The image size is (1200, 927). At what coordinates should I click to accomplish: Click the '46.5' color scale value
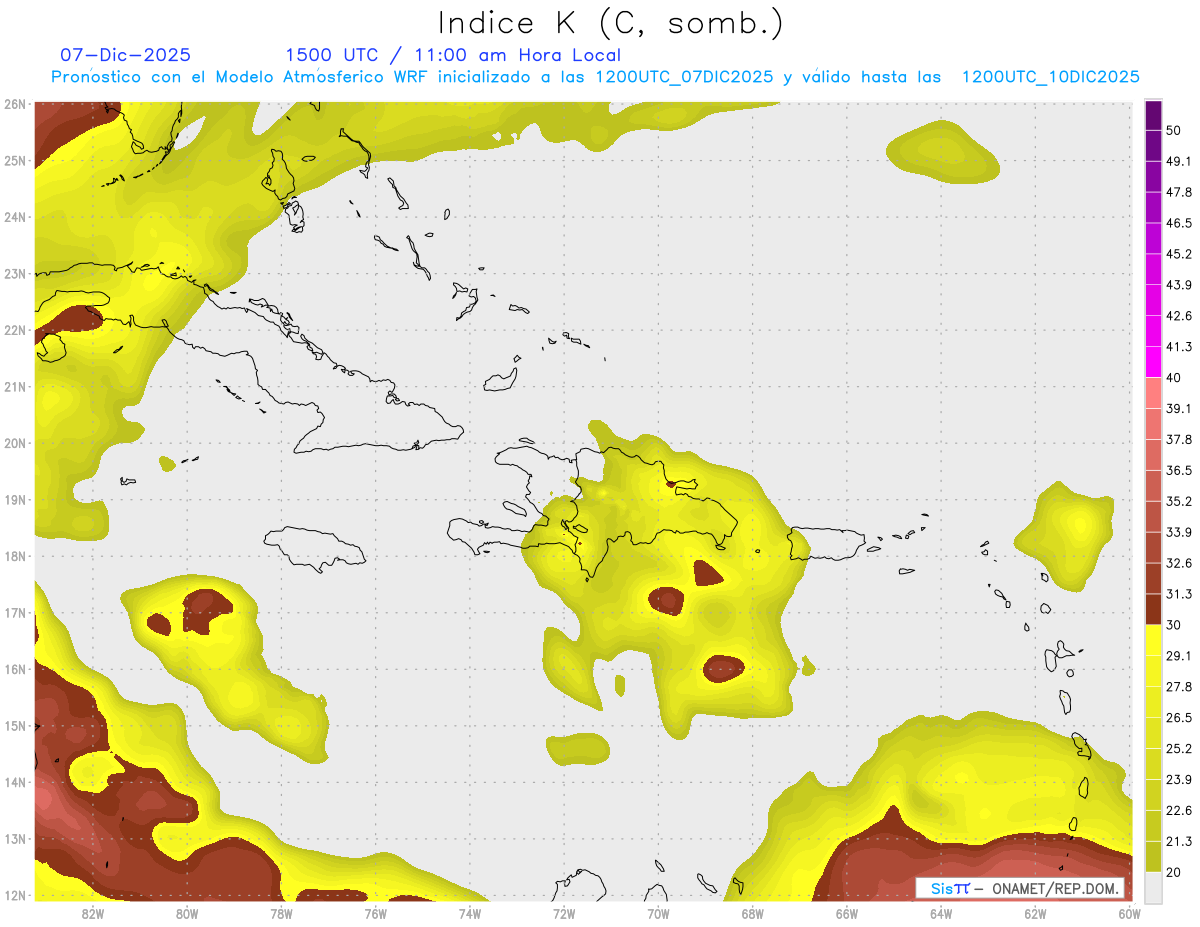tap(1179, 223)
